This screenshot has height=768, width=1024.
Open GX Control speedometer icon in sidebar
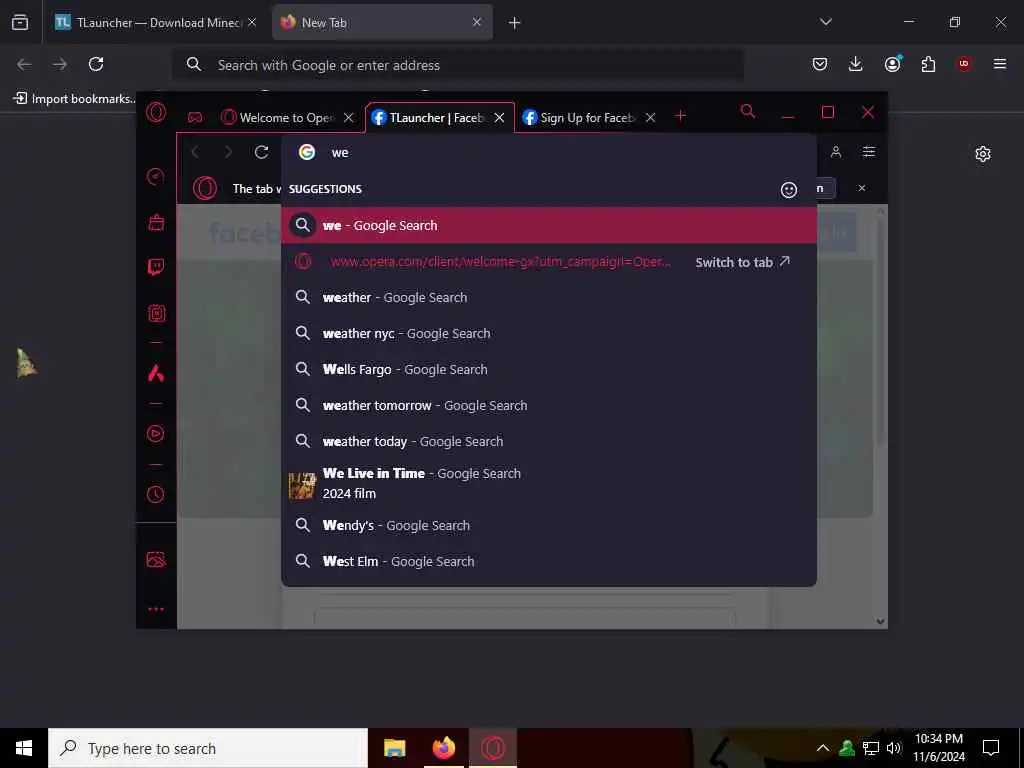point(155,176)
